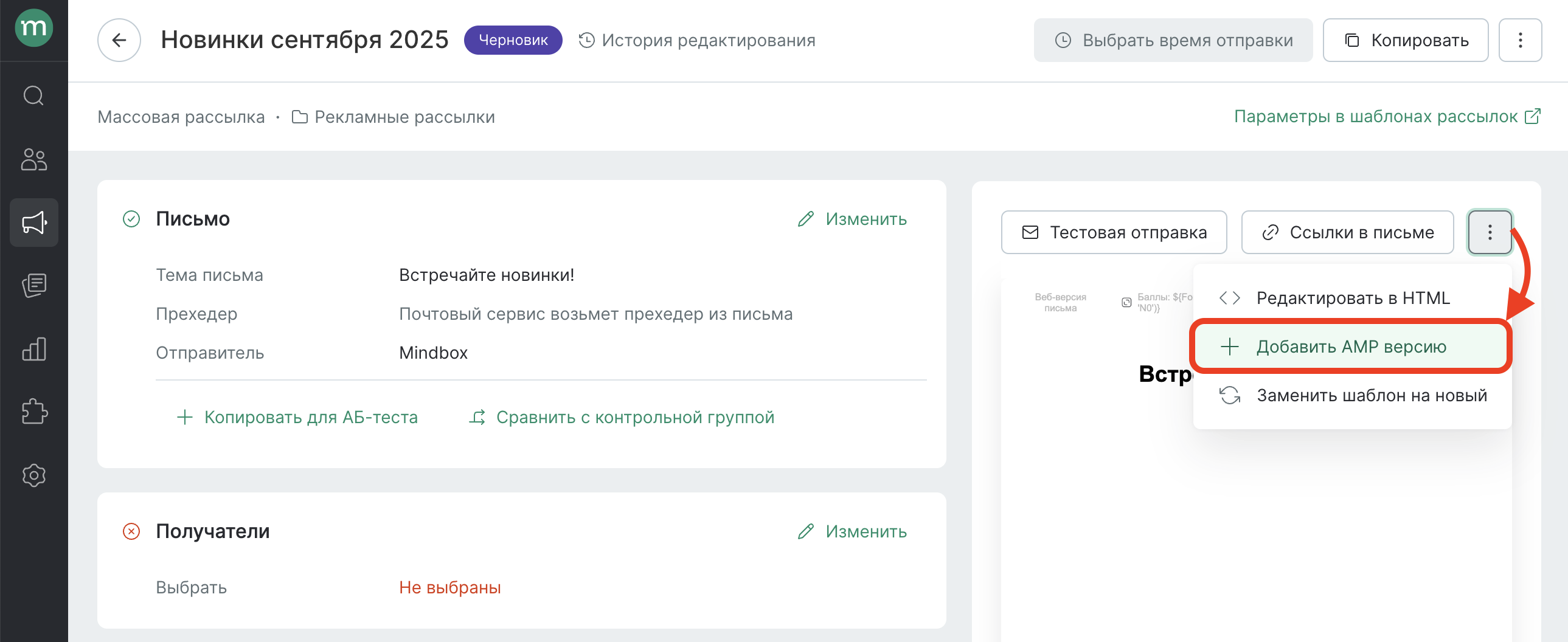The width and height of the screenshot is (1568, 642).
Task: Select the integrations puzzle icon
Action: [x=34, y=413]
